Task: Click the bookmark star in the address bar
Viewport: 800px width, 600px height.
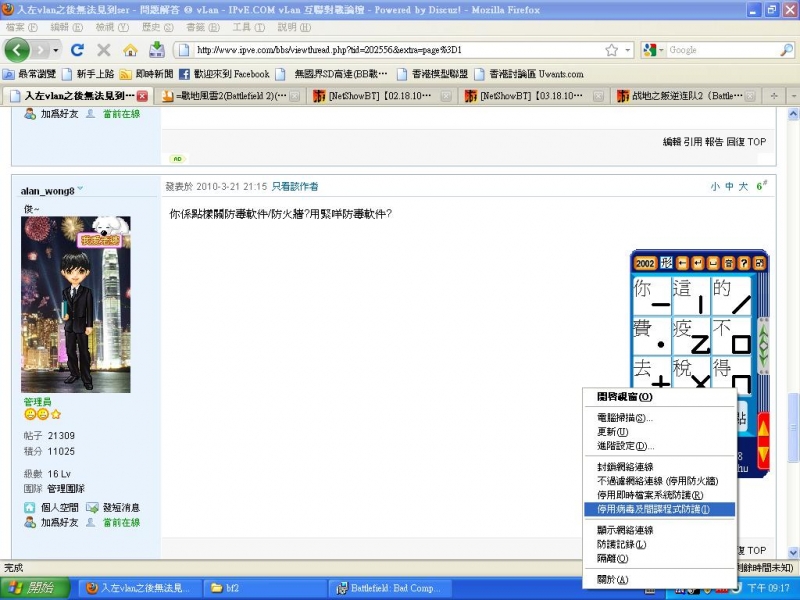Action: (x=611, y=50)
